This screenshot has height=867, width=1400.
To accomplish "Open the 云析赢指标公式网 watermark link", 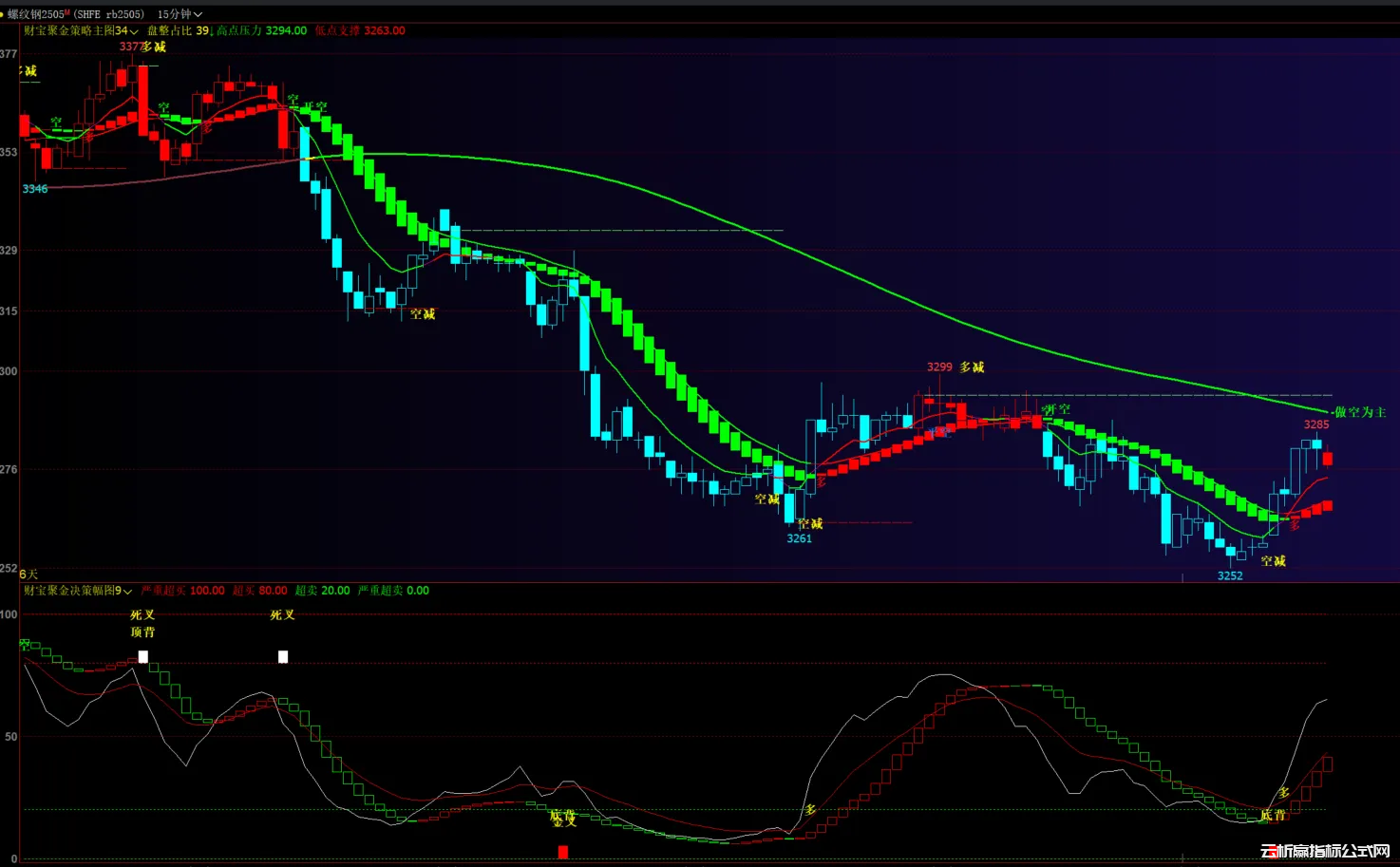I will click(x=1325, y=851).
